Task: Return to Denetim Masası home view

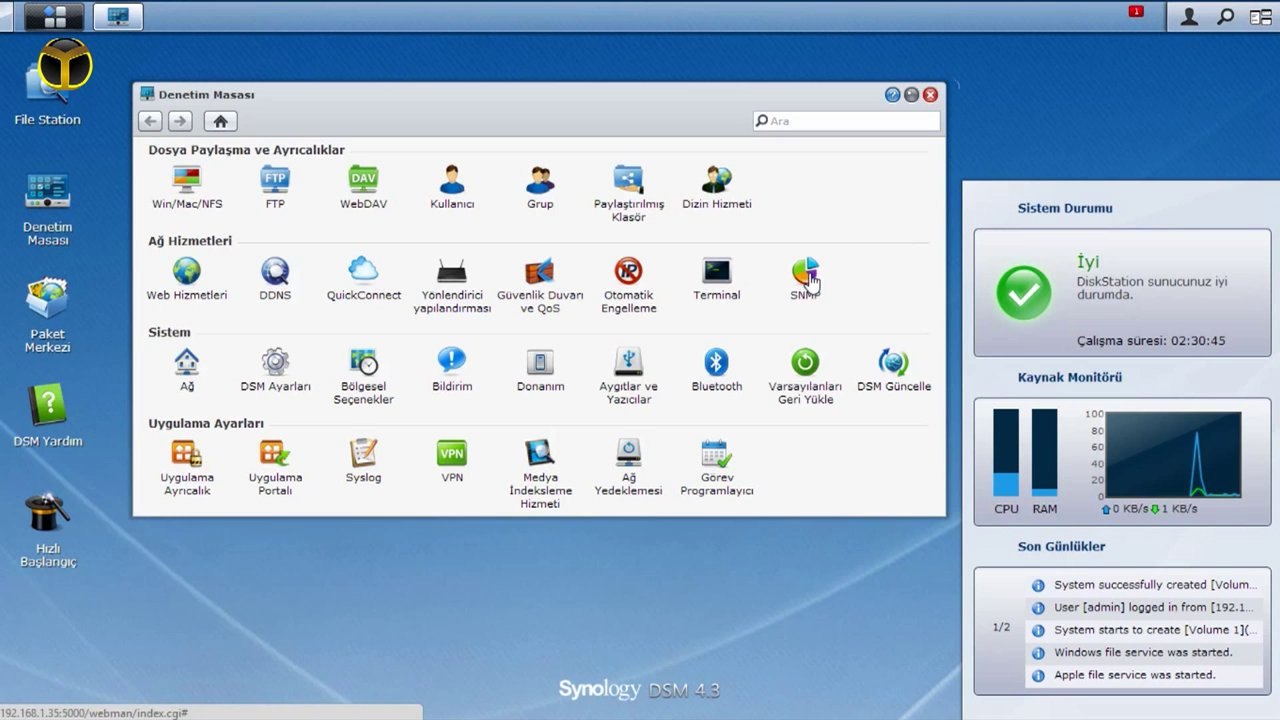Action: point(220,121)
